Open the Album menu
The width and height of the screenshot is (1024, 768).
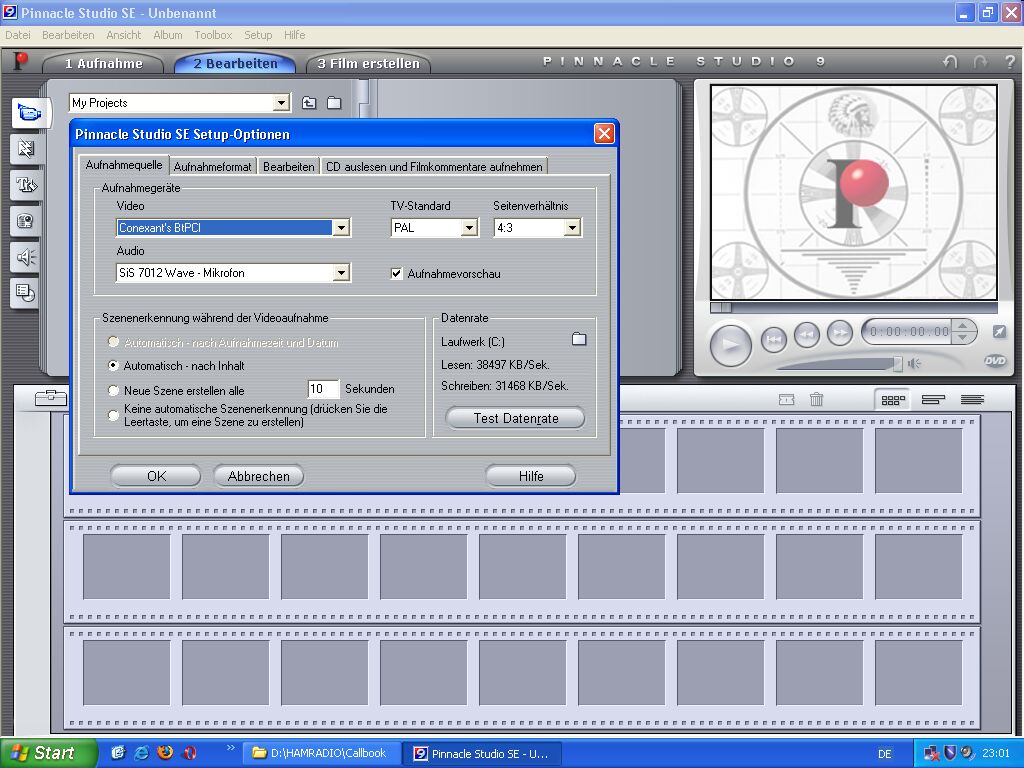168,35
